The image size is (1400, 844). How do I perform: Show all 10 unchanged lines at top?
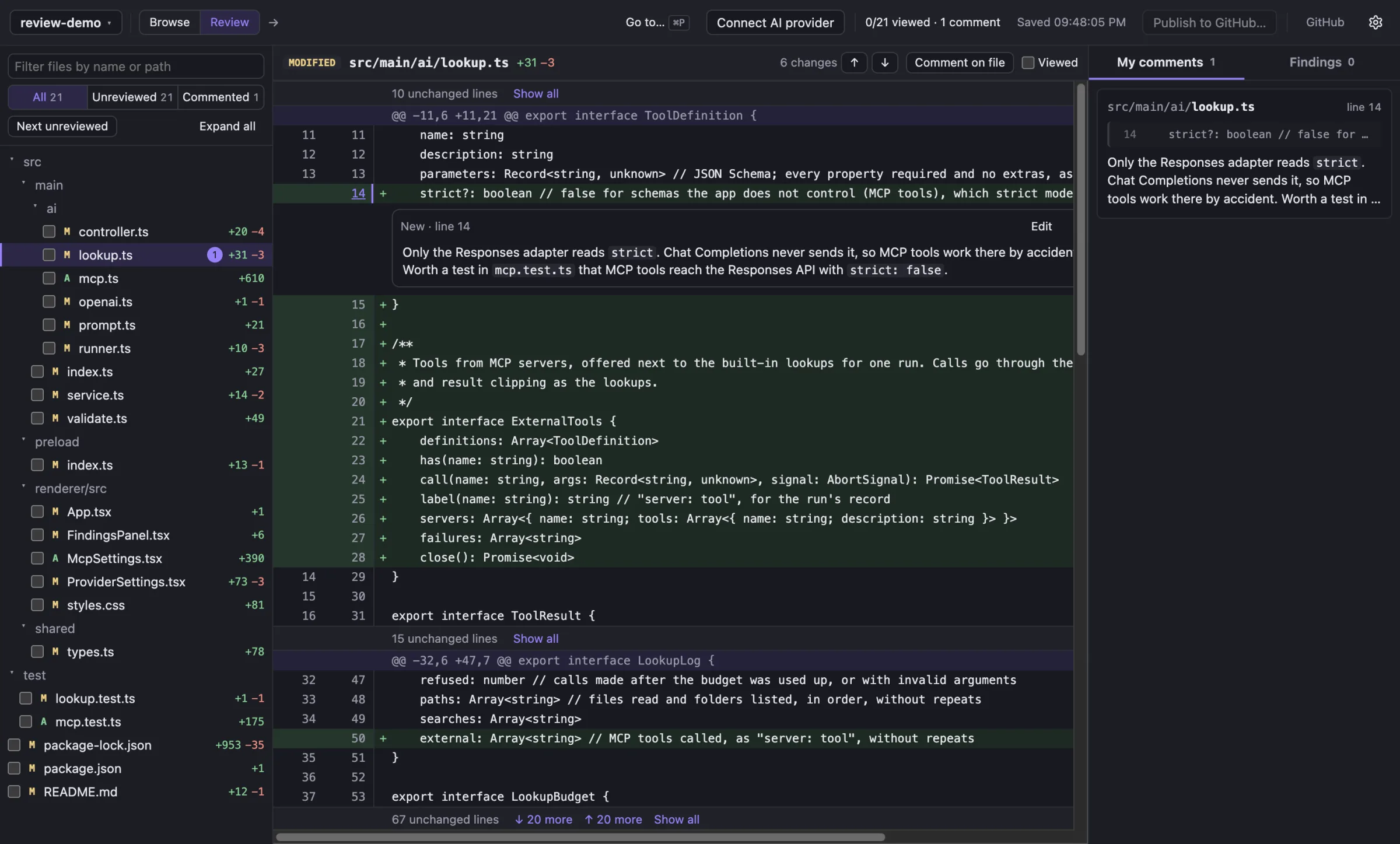pos(535,93)
